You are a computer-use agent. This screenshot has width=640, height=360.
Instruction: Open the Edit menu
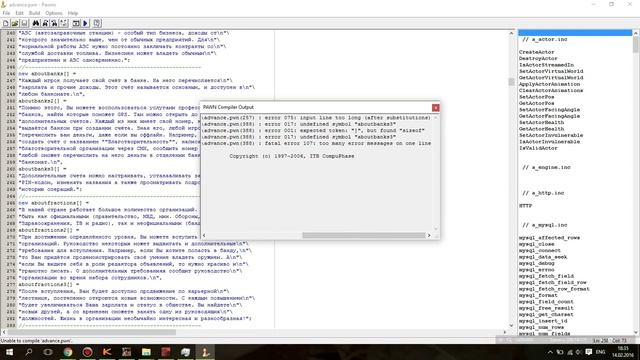[19, 13]
